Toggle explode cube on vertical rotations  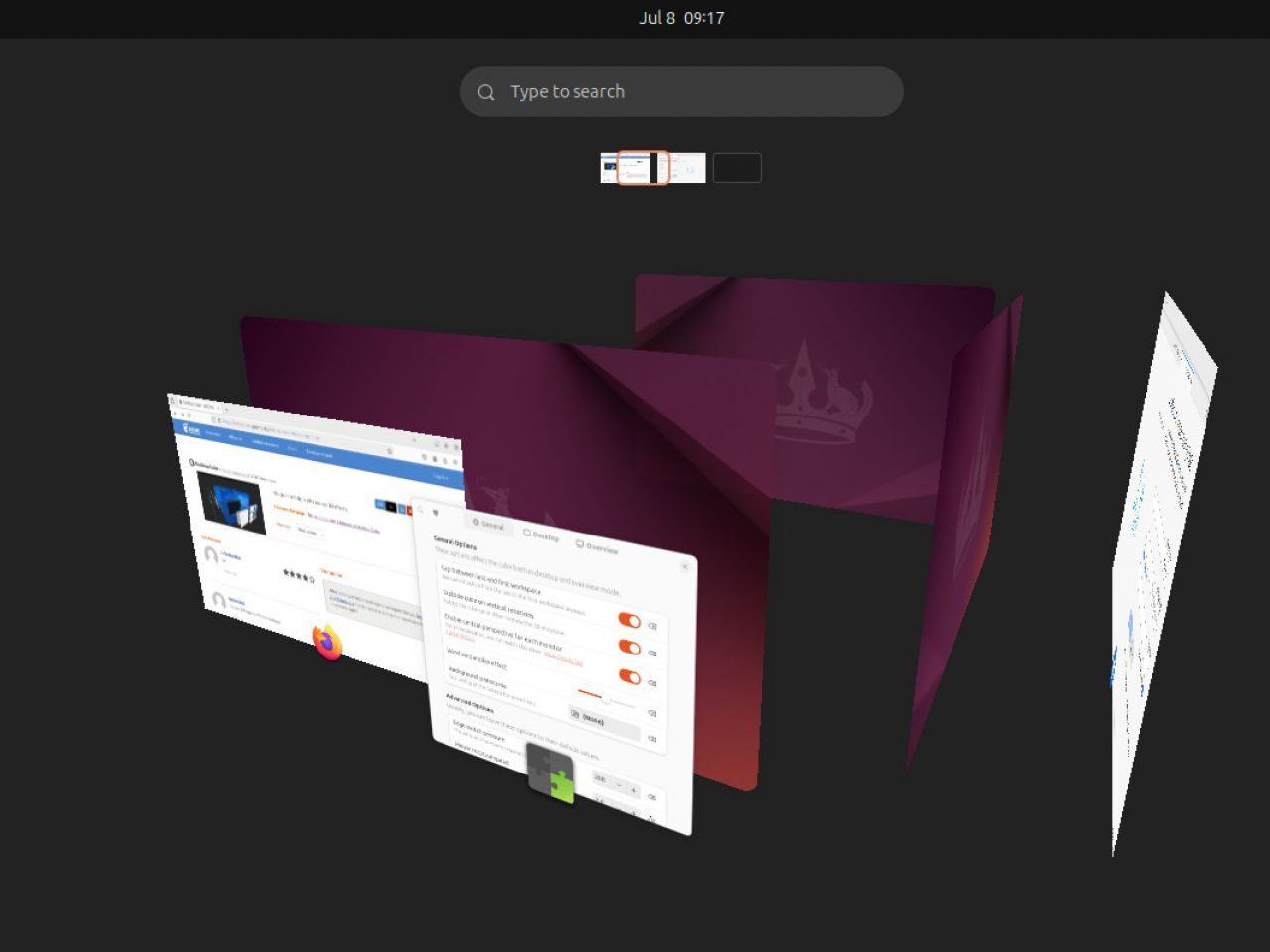coord(629,648)
